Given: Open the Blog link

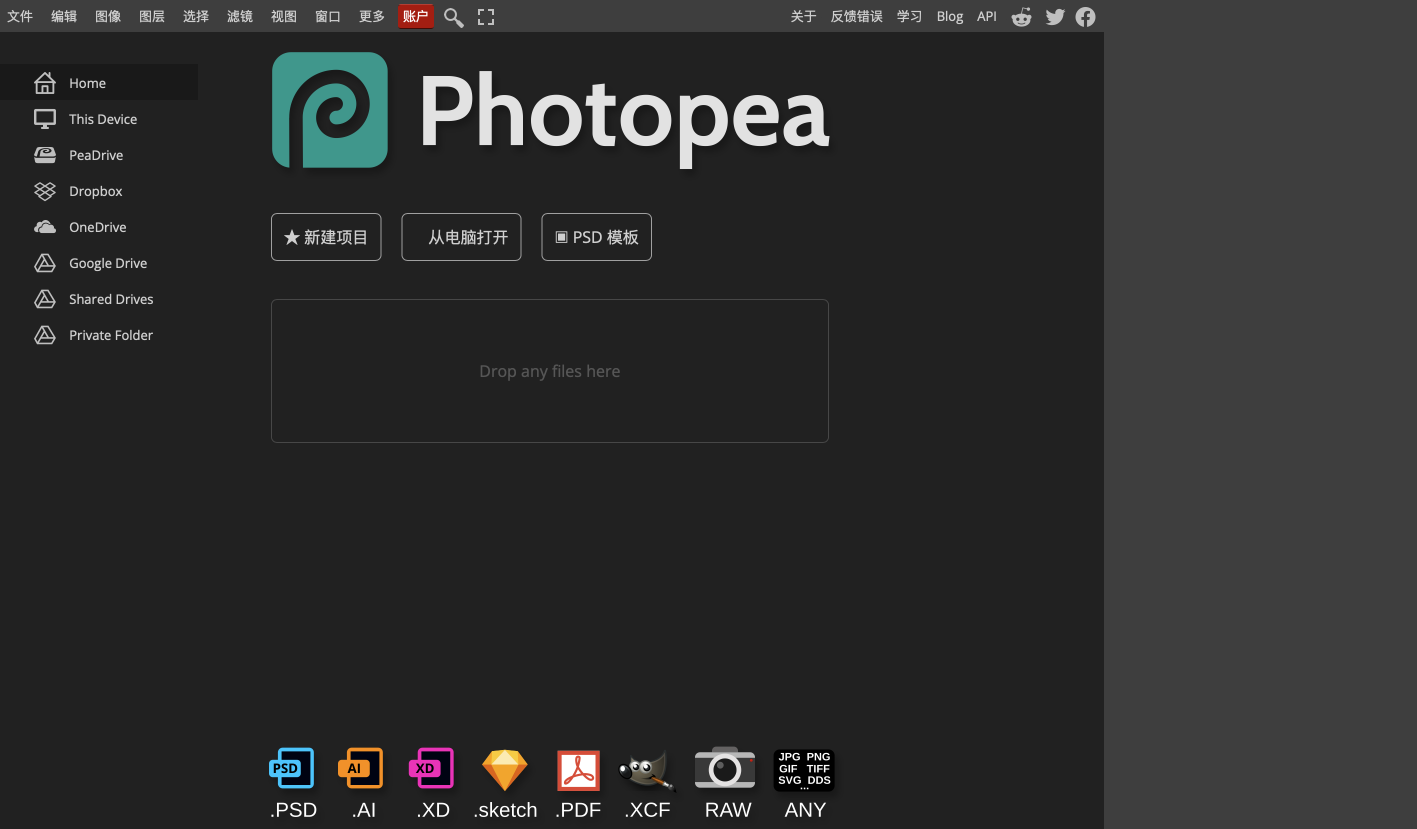Looking at the screenshot, I should [949, 17].
